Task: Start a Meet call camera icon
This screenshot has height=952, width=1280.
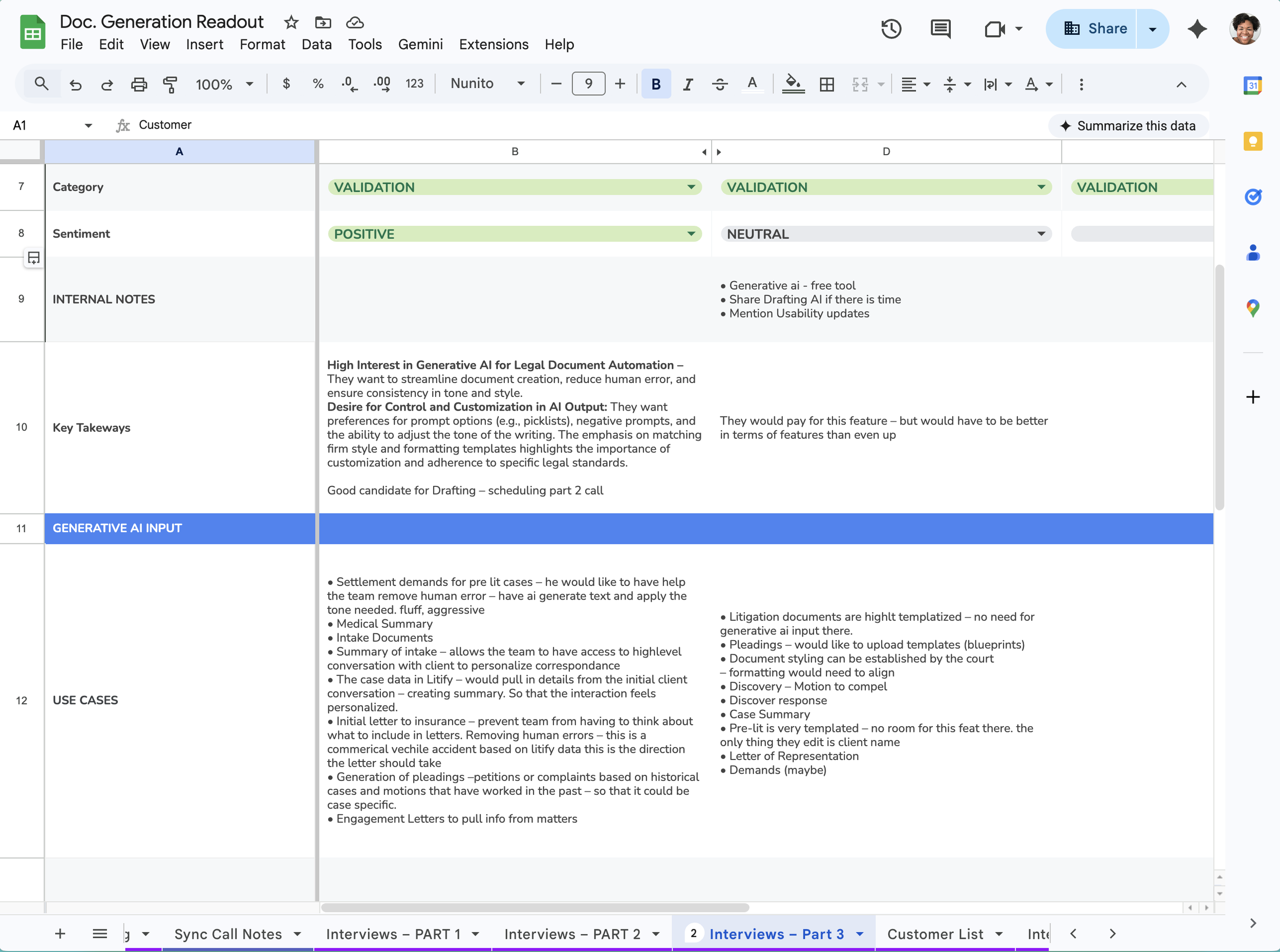Action: click(x=995, y=29)
